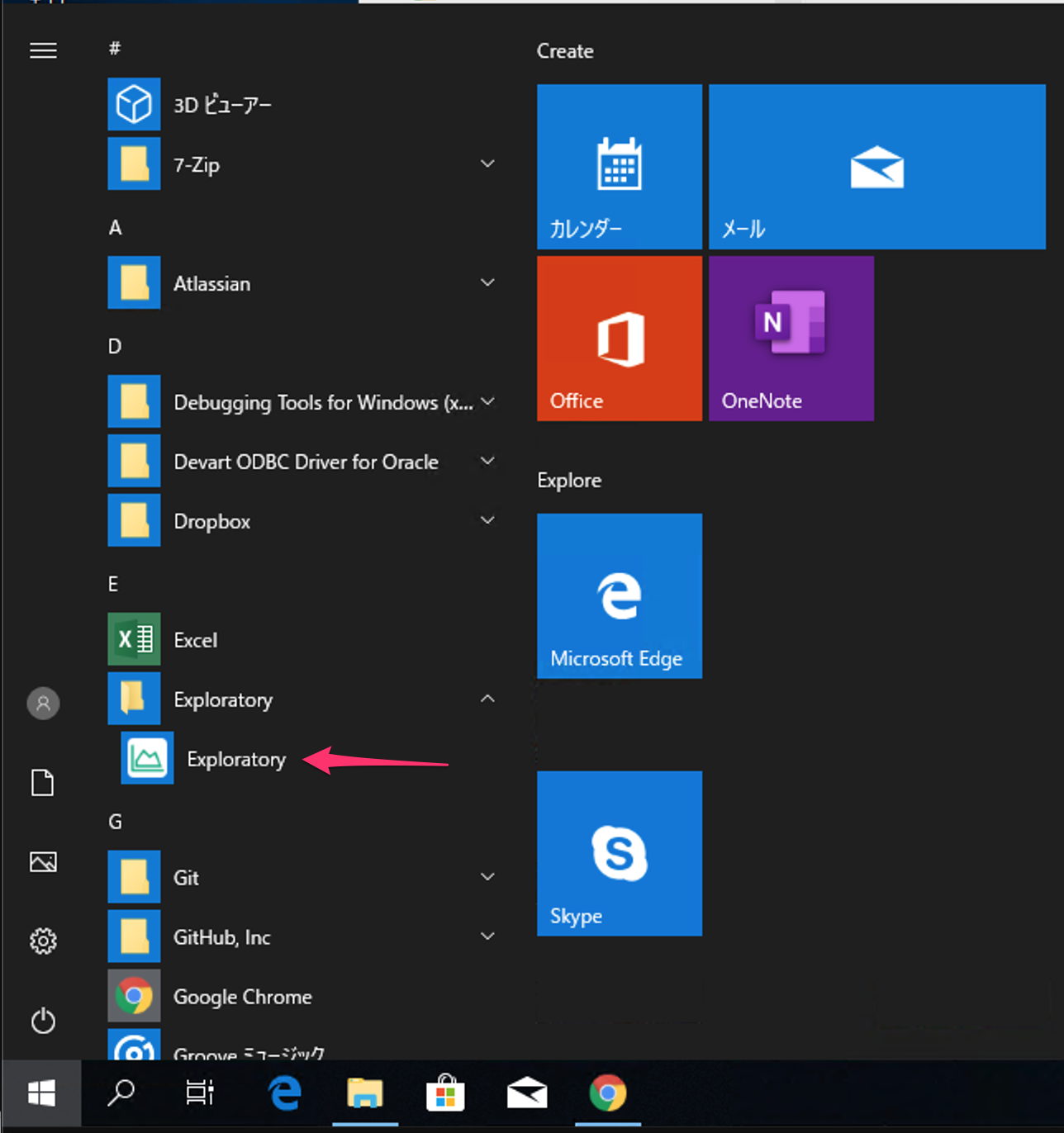Open Task View on the taskbar
Screen dimensions: 1064x1133
point(200,1093)
